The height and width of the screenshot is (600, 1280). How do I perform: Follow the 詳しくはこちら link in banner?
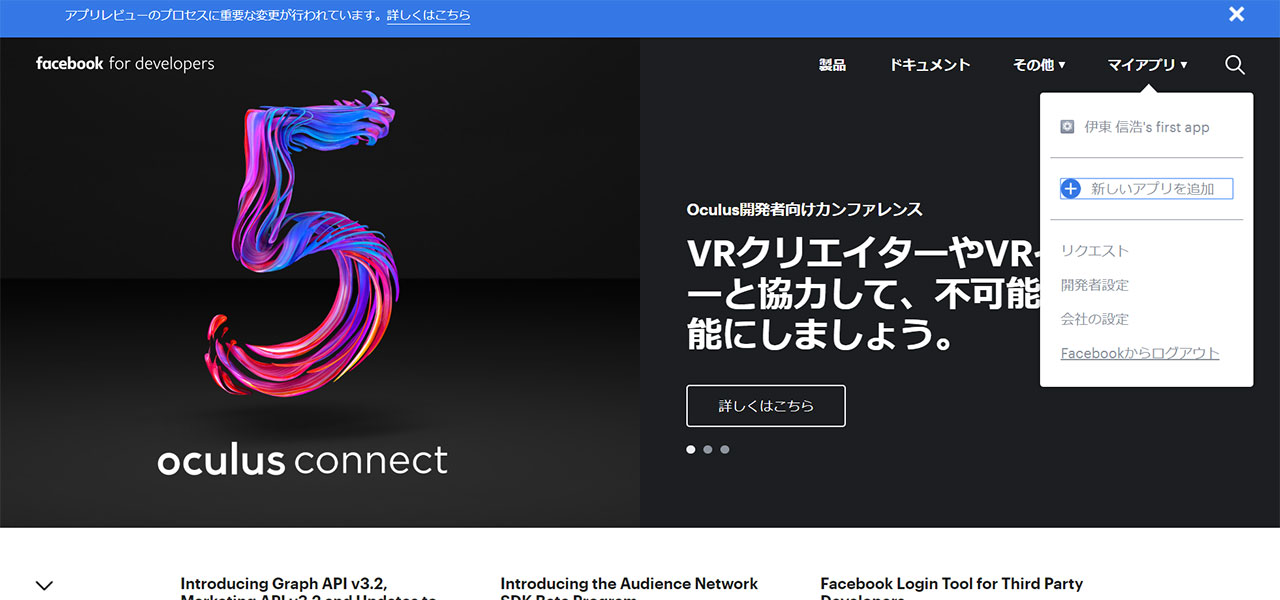428,15
